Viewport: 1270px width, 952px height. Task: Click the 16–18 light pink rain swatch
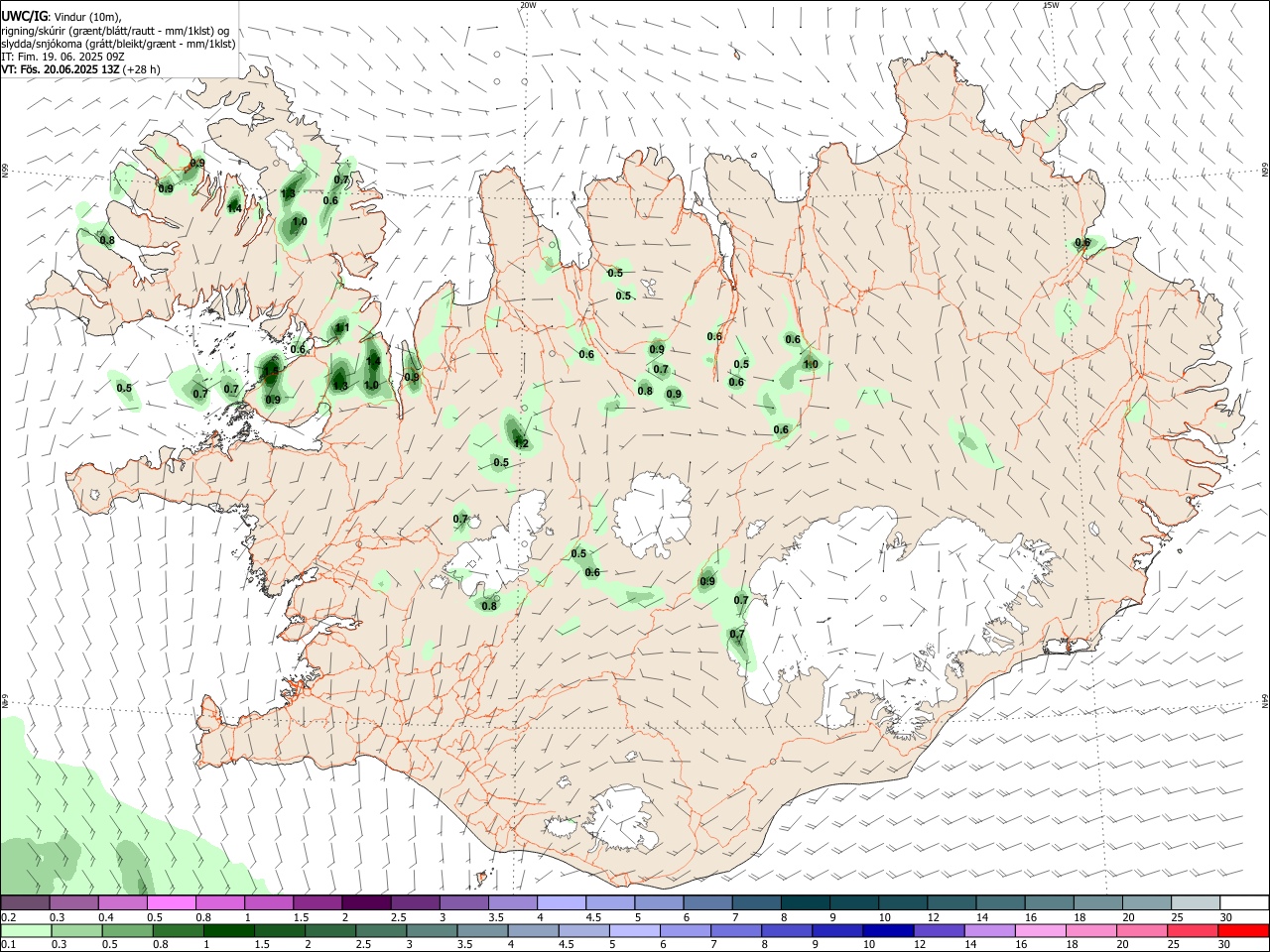coord(1041,931)
